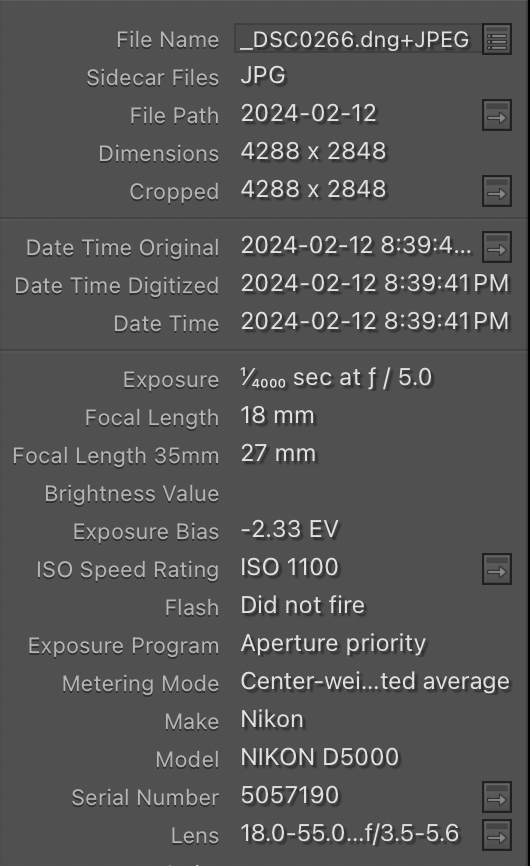The image size is (530, 866).
Task: Click the Date Time Digitized value
Action: click(x=374, y=284)
